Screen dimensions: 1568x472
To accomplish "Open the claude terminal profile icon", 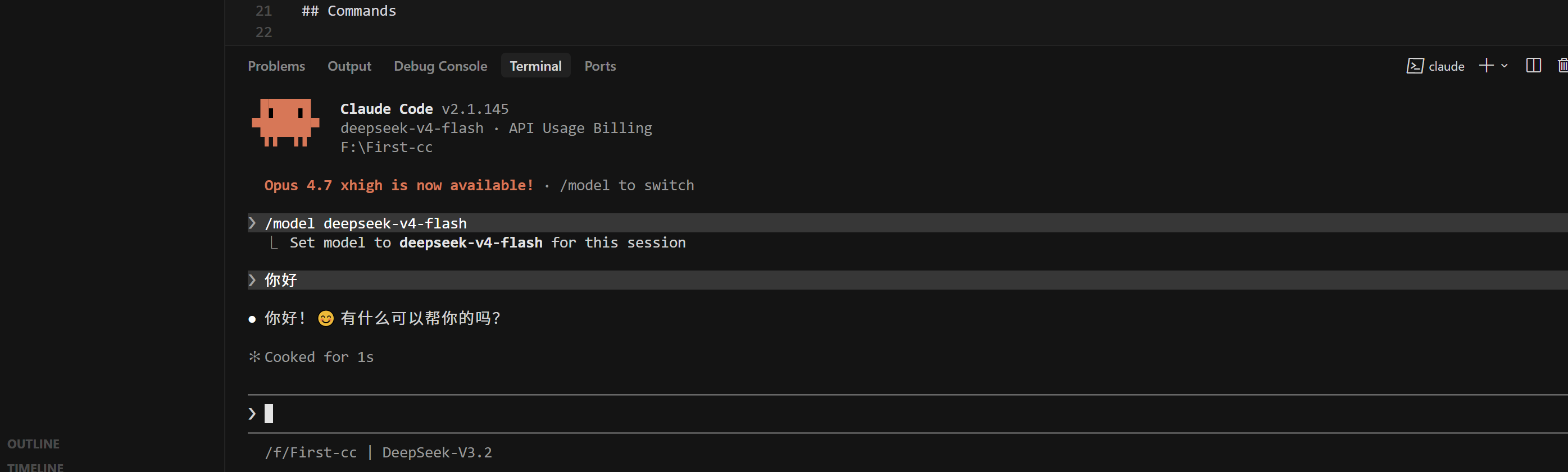I will [1415, 66].
